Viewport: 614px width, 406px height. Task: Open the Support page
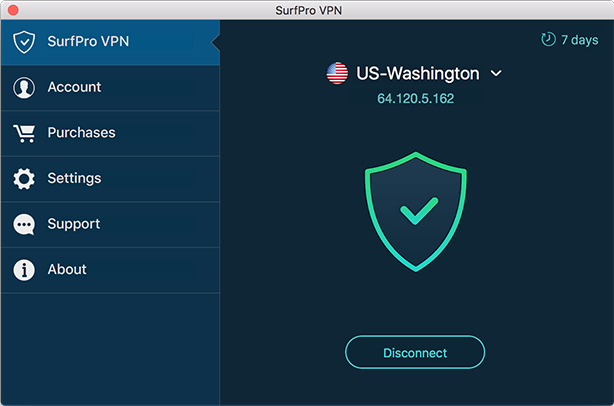click(x=110, y=224)
